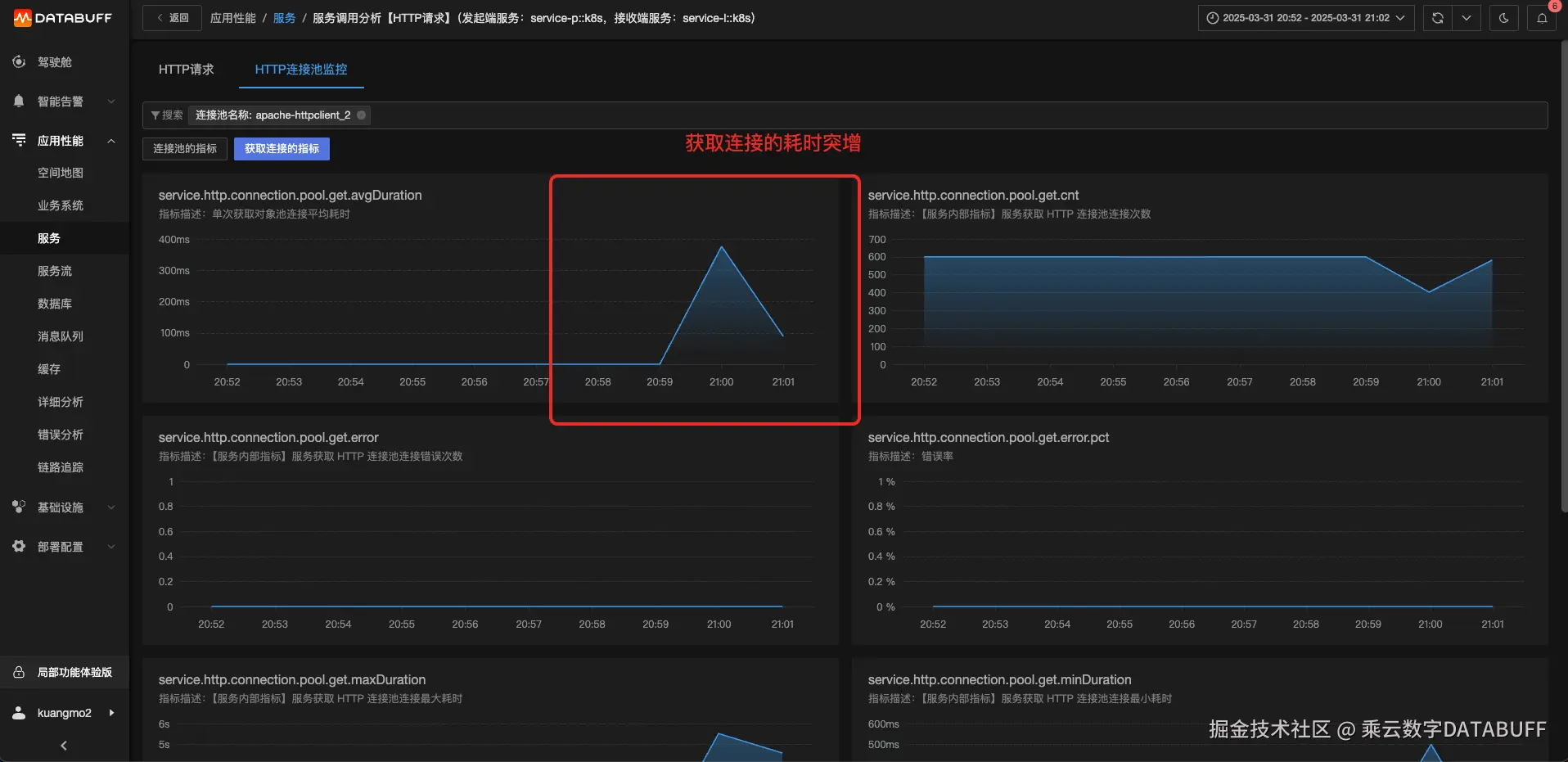Open notifications bell with badge
The width and height of the screenshot is (1568, 762).
1542,18
